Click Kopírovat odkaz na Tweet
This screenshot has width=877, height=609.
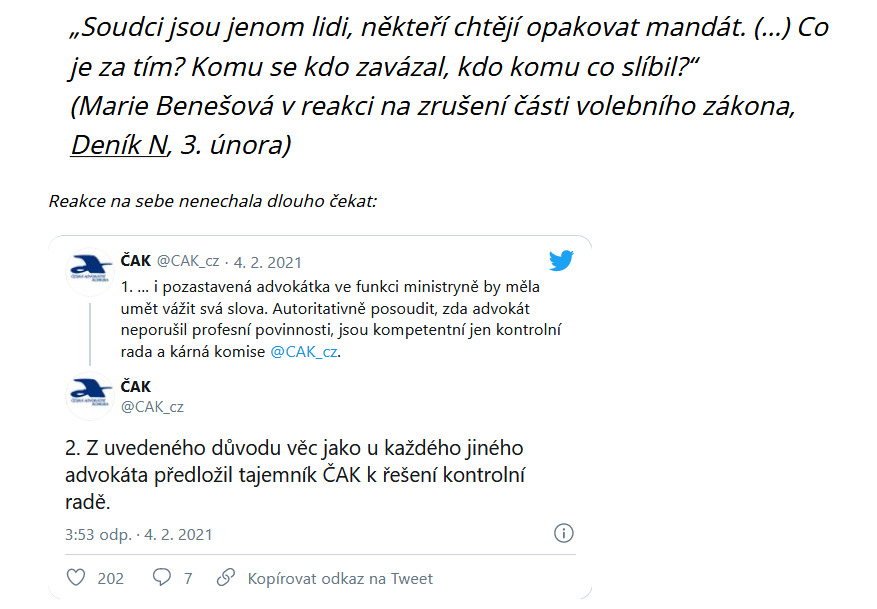340,578
